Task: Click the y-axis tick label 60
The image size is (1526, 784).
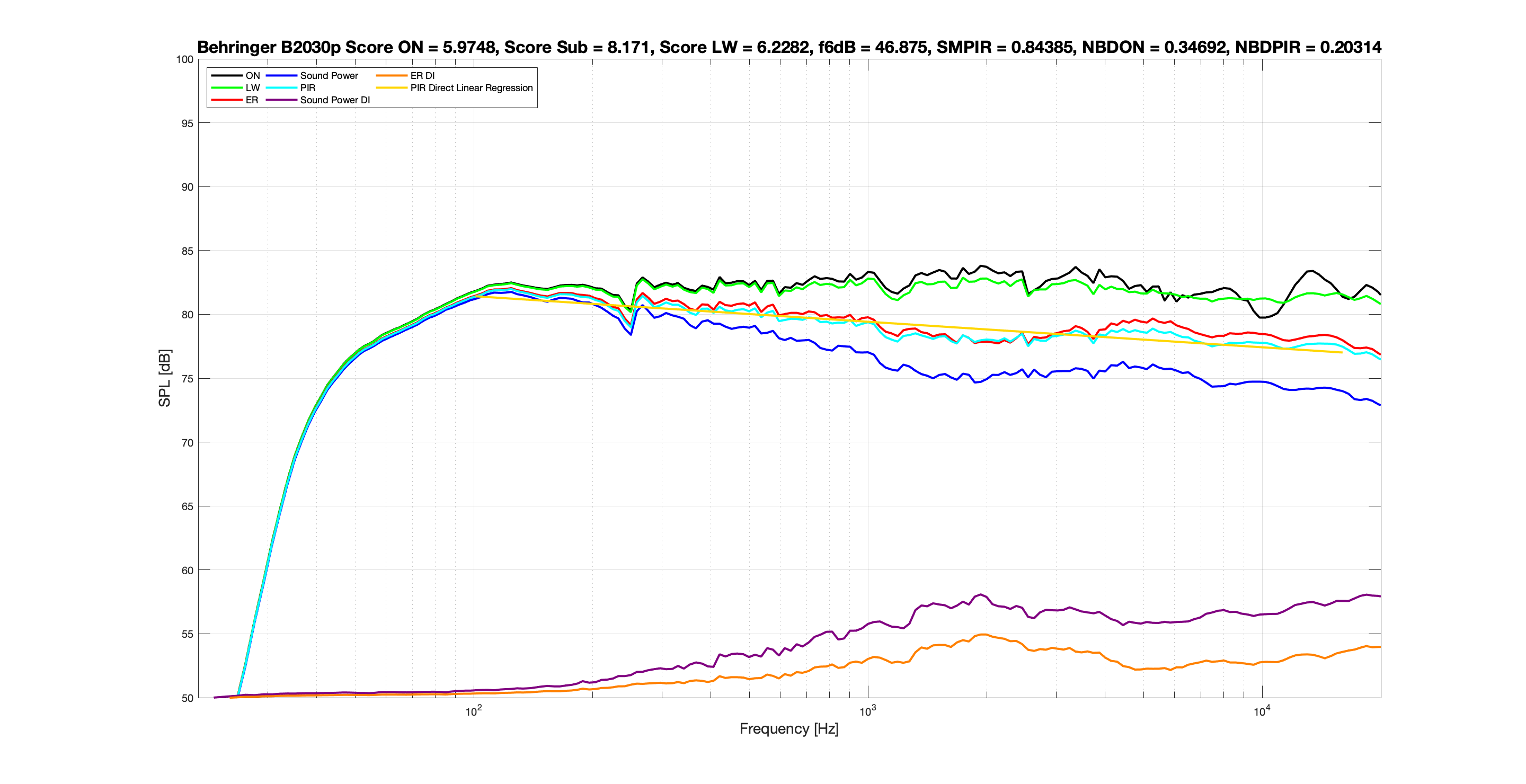Action: tap(187, 571)
